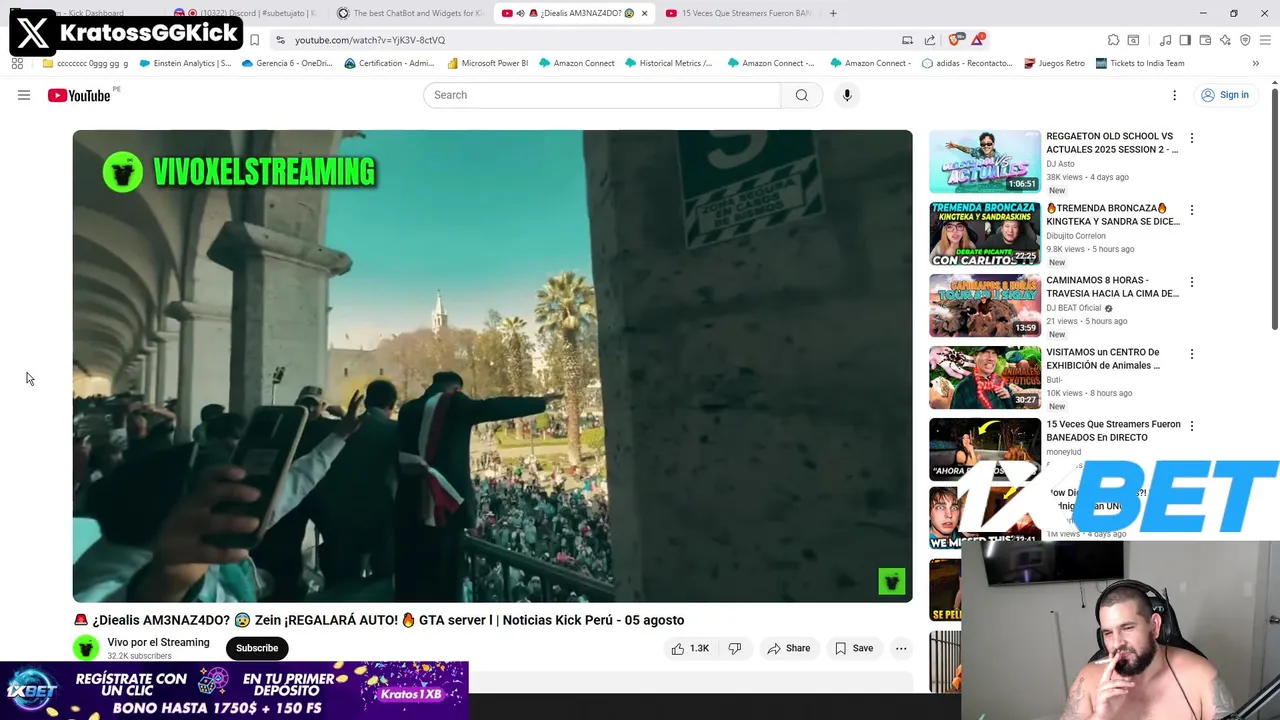Open TREMENDA BRONCAZA video thumbnail

coord(985,234)
